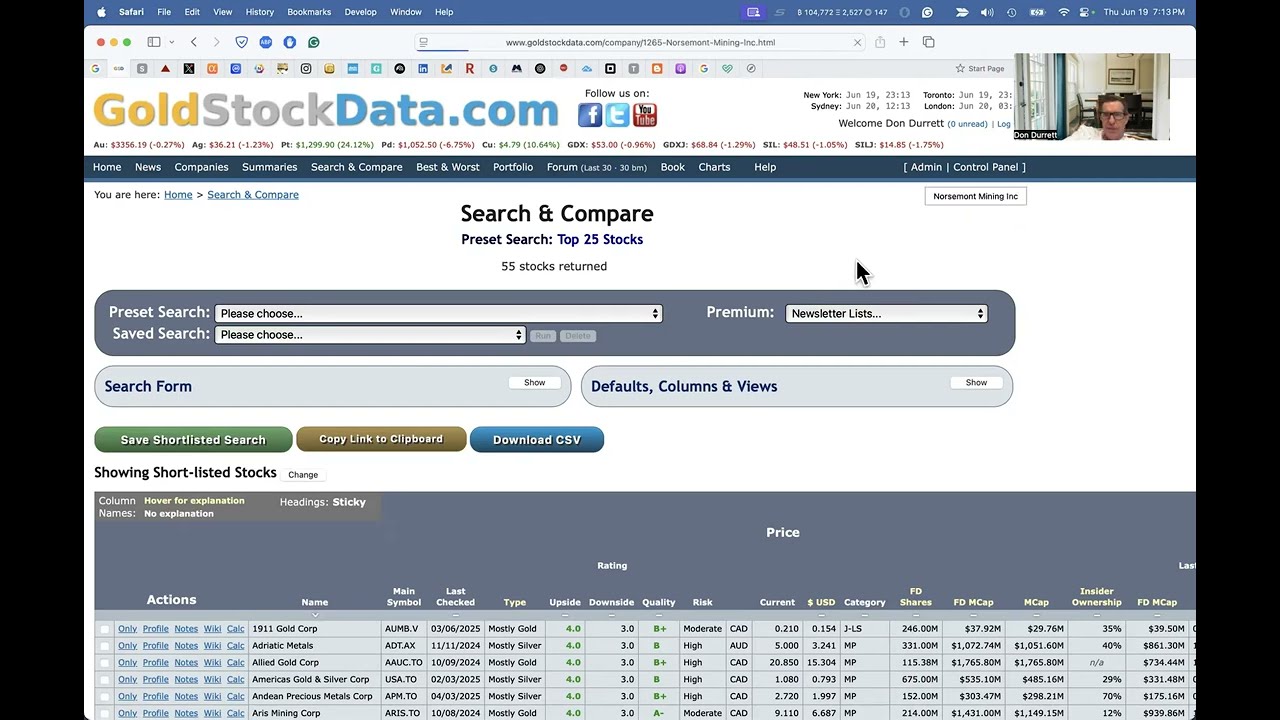Image resolution: width=1280 pixels, height=720 pixels.
Task: Open a new tab with plus icon
Action: tap(904, 42)
